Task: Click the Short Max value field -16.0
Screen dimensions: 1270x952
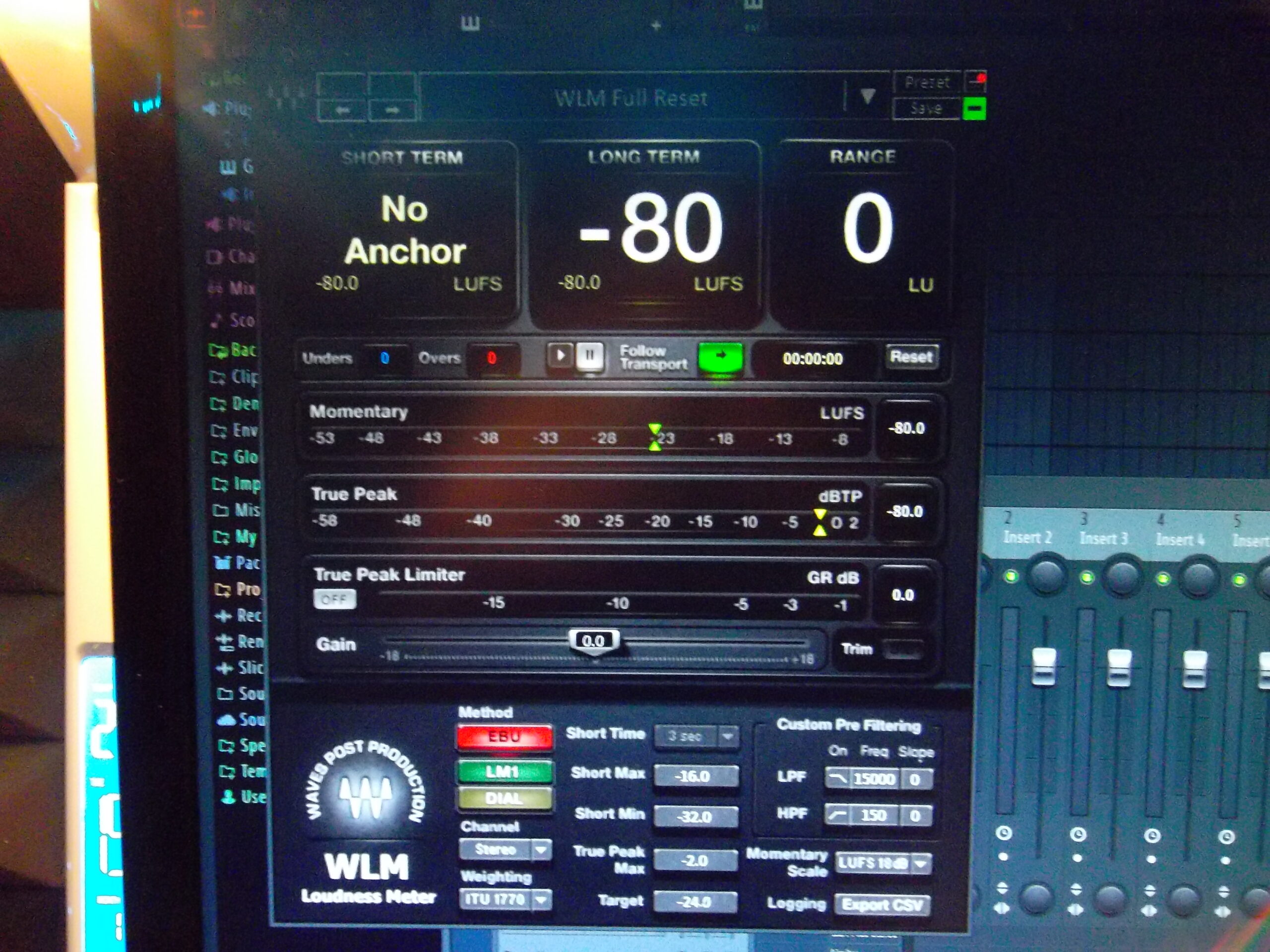Action: coord(696,776)
